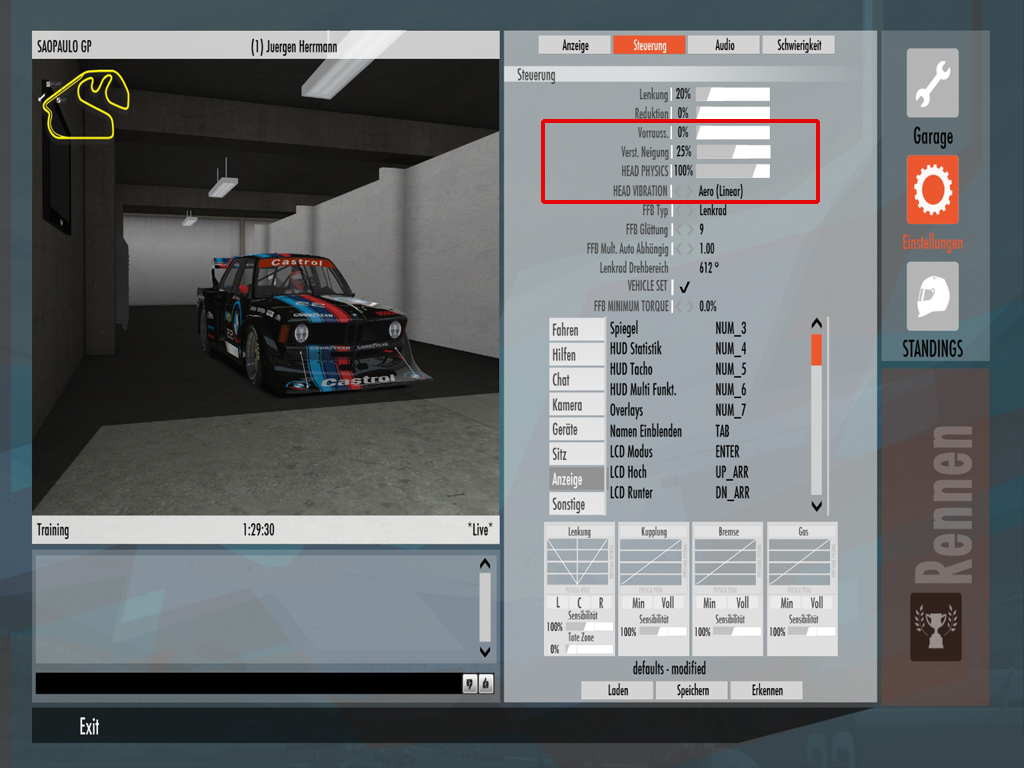Toggle the VEHICLE SET checkmark
Image resolution: width=1024 pixels, height=768 pixels.
click(x=685, y=287)
